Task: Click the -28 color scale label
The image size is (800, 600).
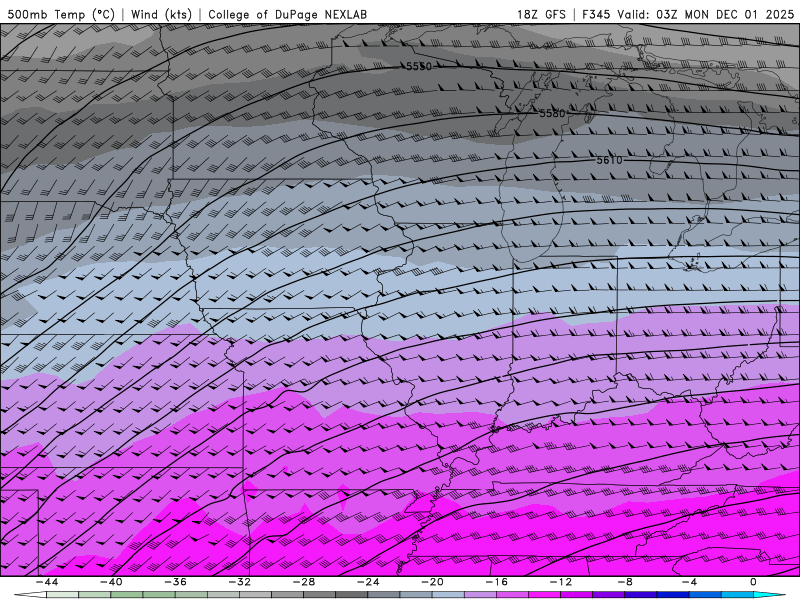Action: 304,582
